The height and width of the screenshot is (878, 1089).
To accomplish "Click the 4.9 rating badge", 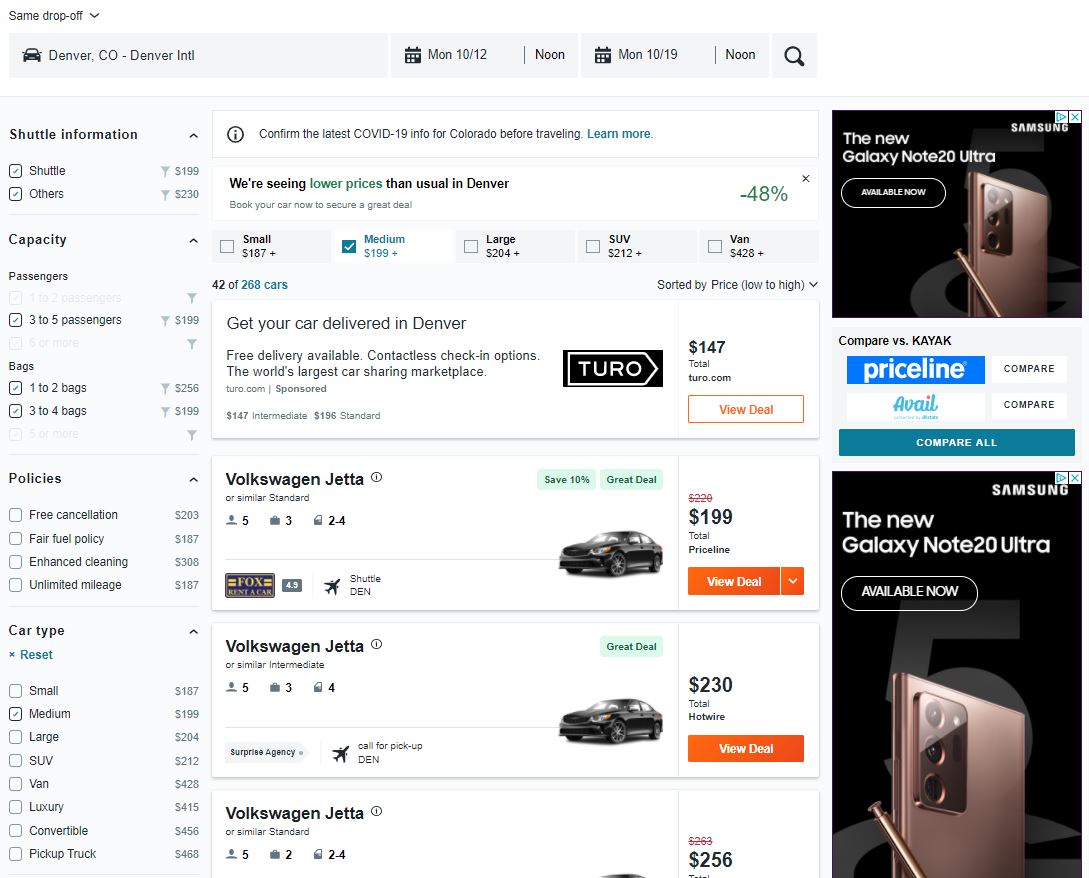I will pyautogui.click(x=292, y=586).
